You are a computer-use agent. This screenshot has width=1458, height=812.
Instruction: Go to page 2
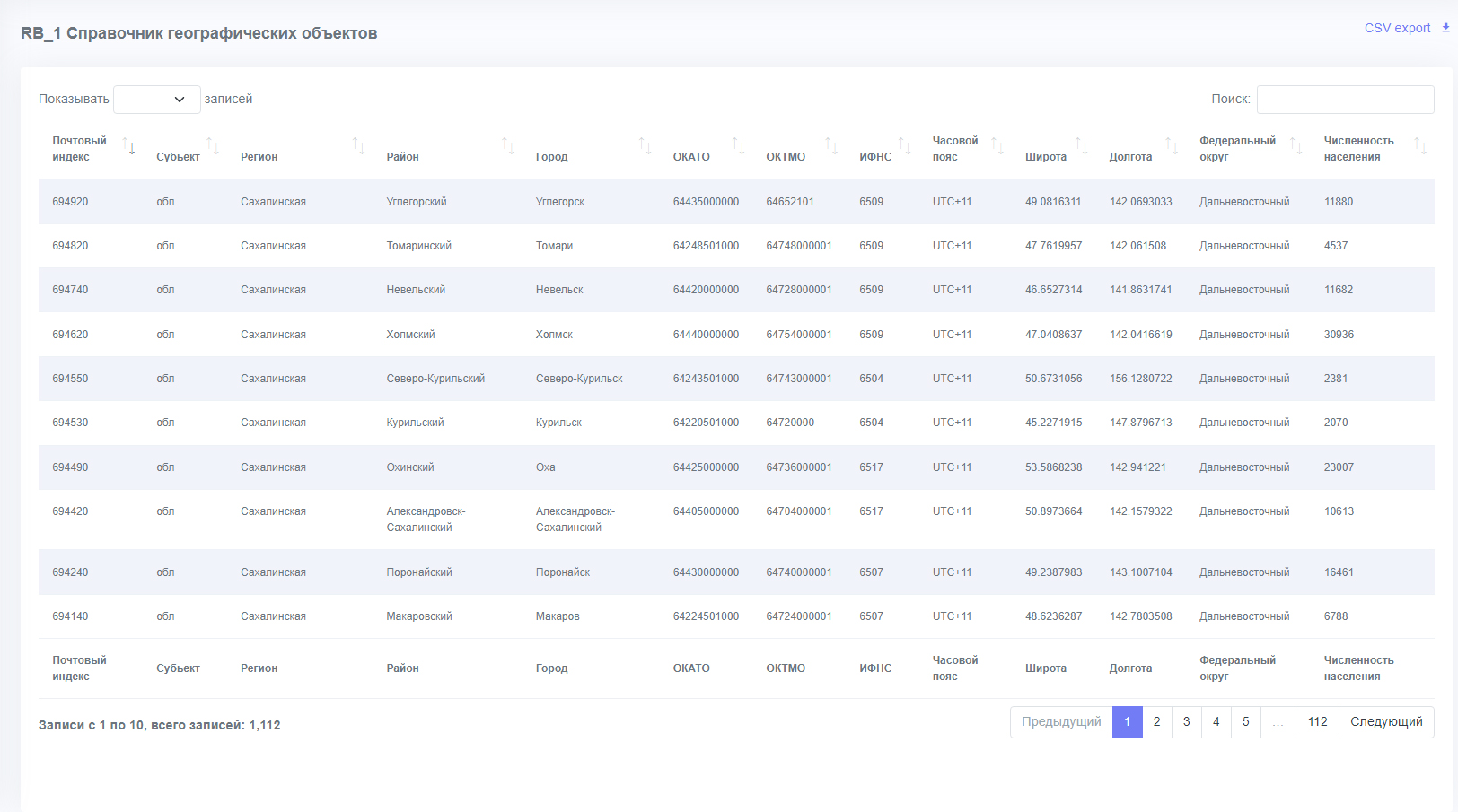[1156, 722]
